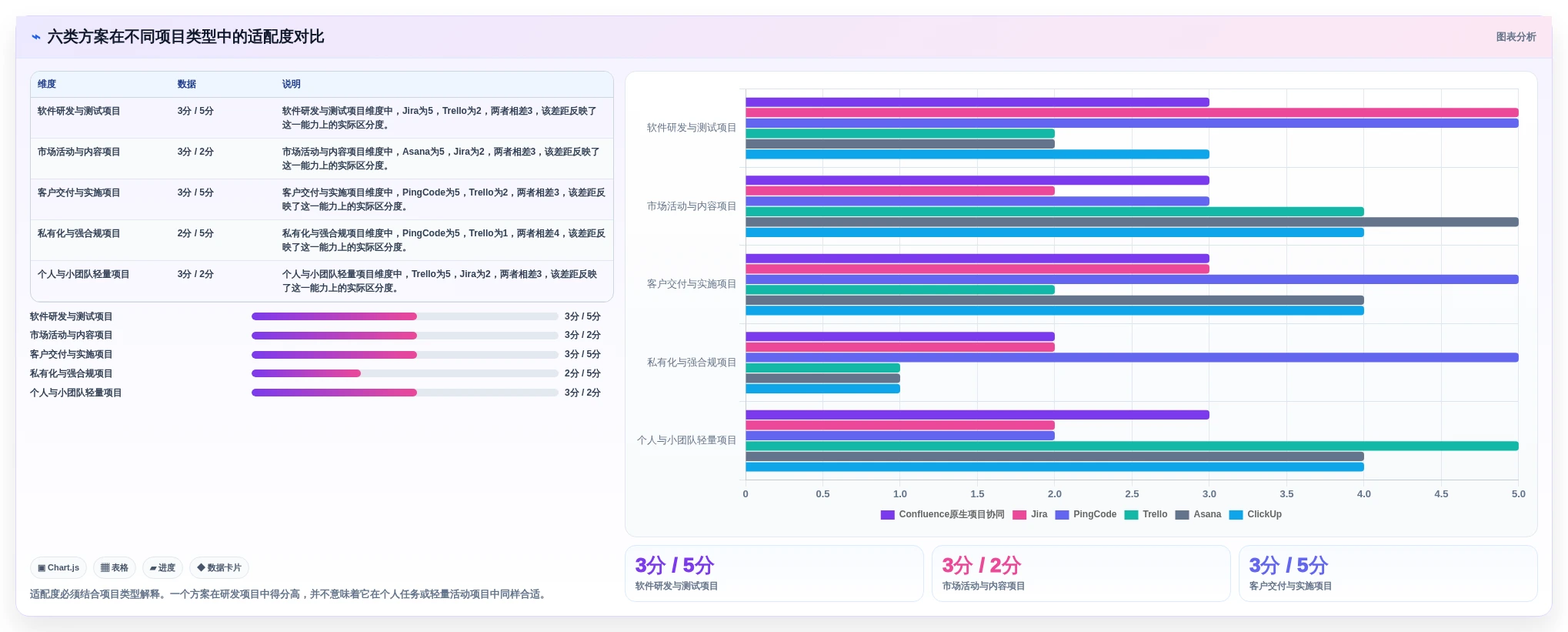This screenshot has height=632, width=1568.
Task: Click the footnote text starting 适配度必须结合
Action: tap(290, 594)
